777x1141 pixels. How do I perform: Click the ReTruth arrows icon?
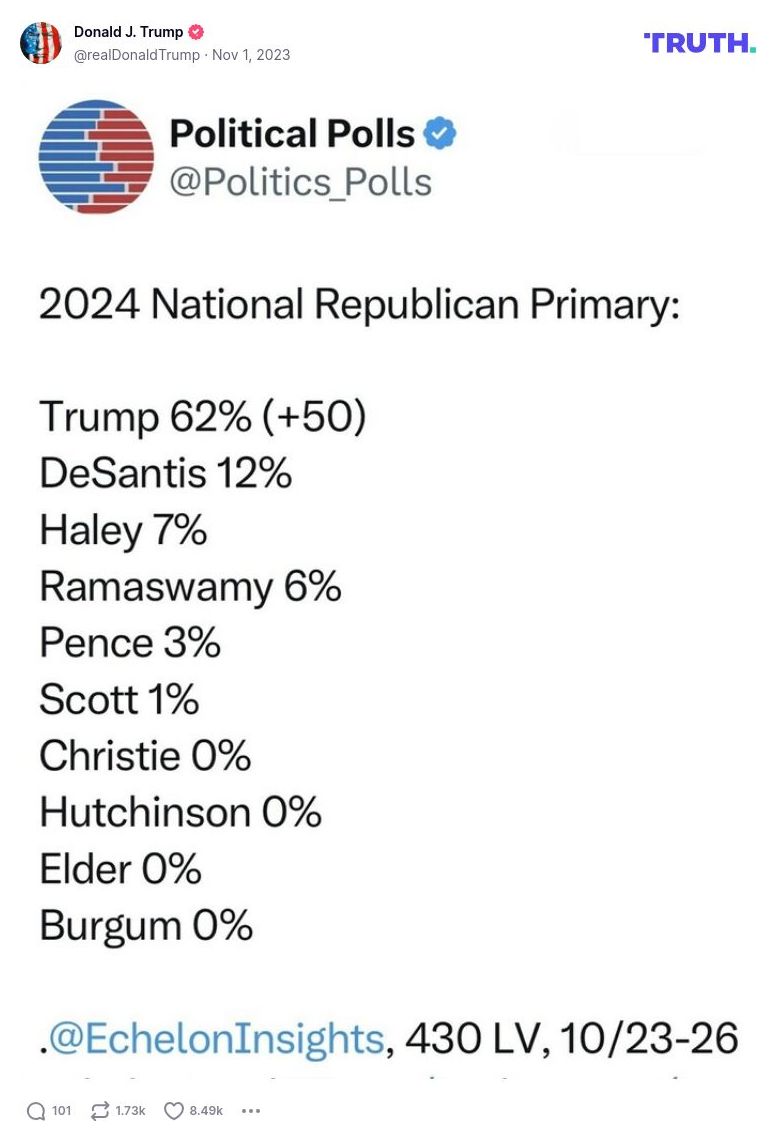pos(99,1111)
